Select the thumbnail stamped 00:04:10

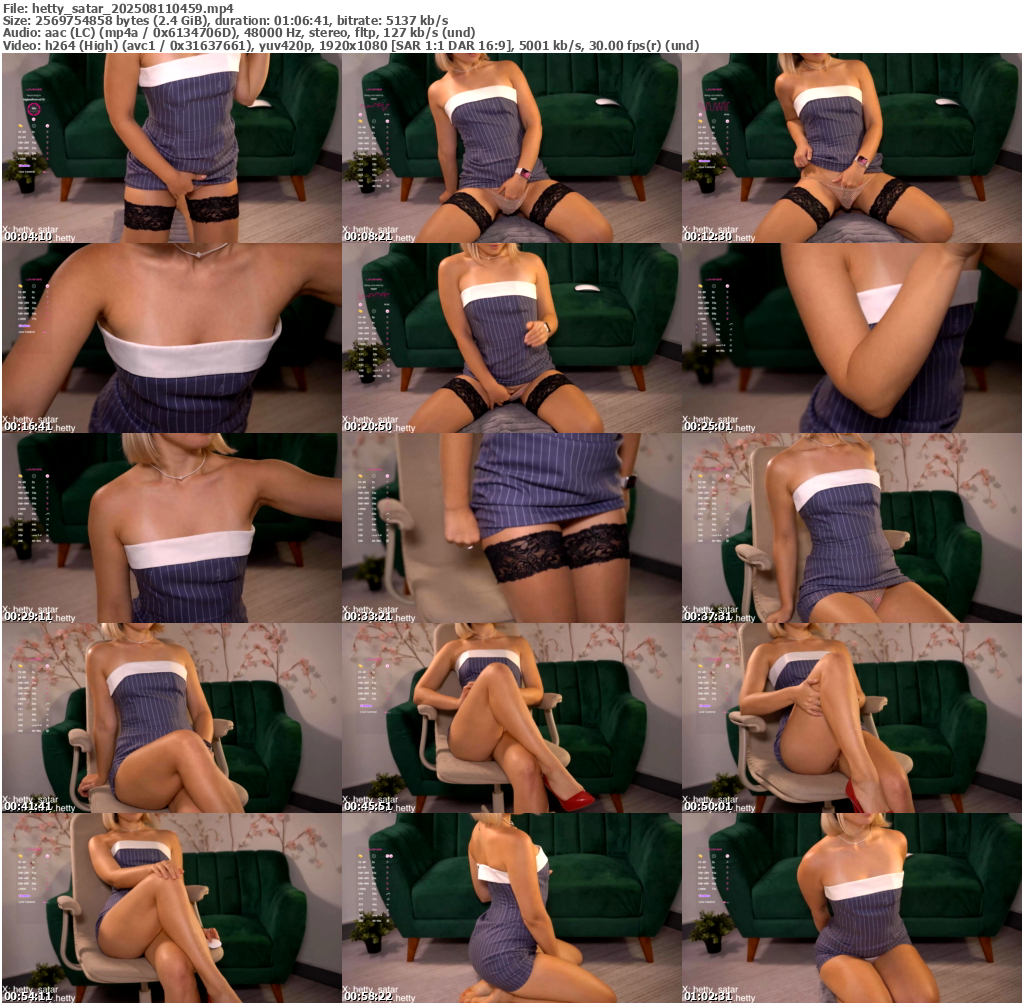click(171, 148)
